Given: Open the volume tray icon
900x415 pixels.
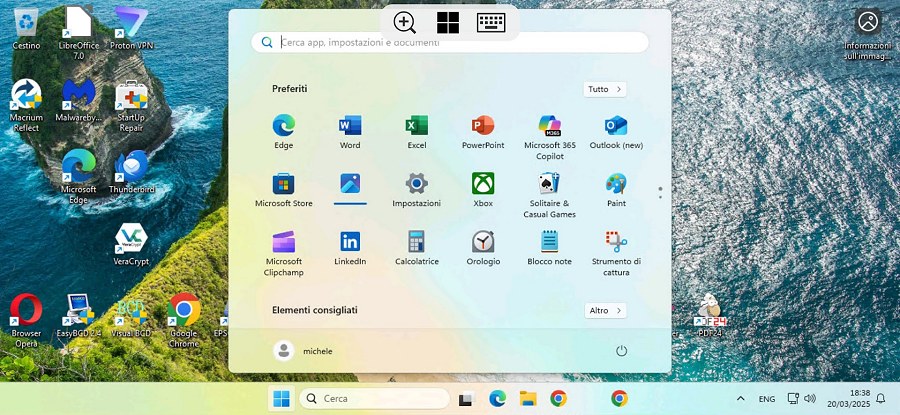Looking at the screenshot, I should [x=810, y=398].
